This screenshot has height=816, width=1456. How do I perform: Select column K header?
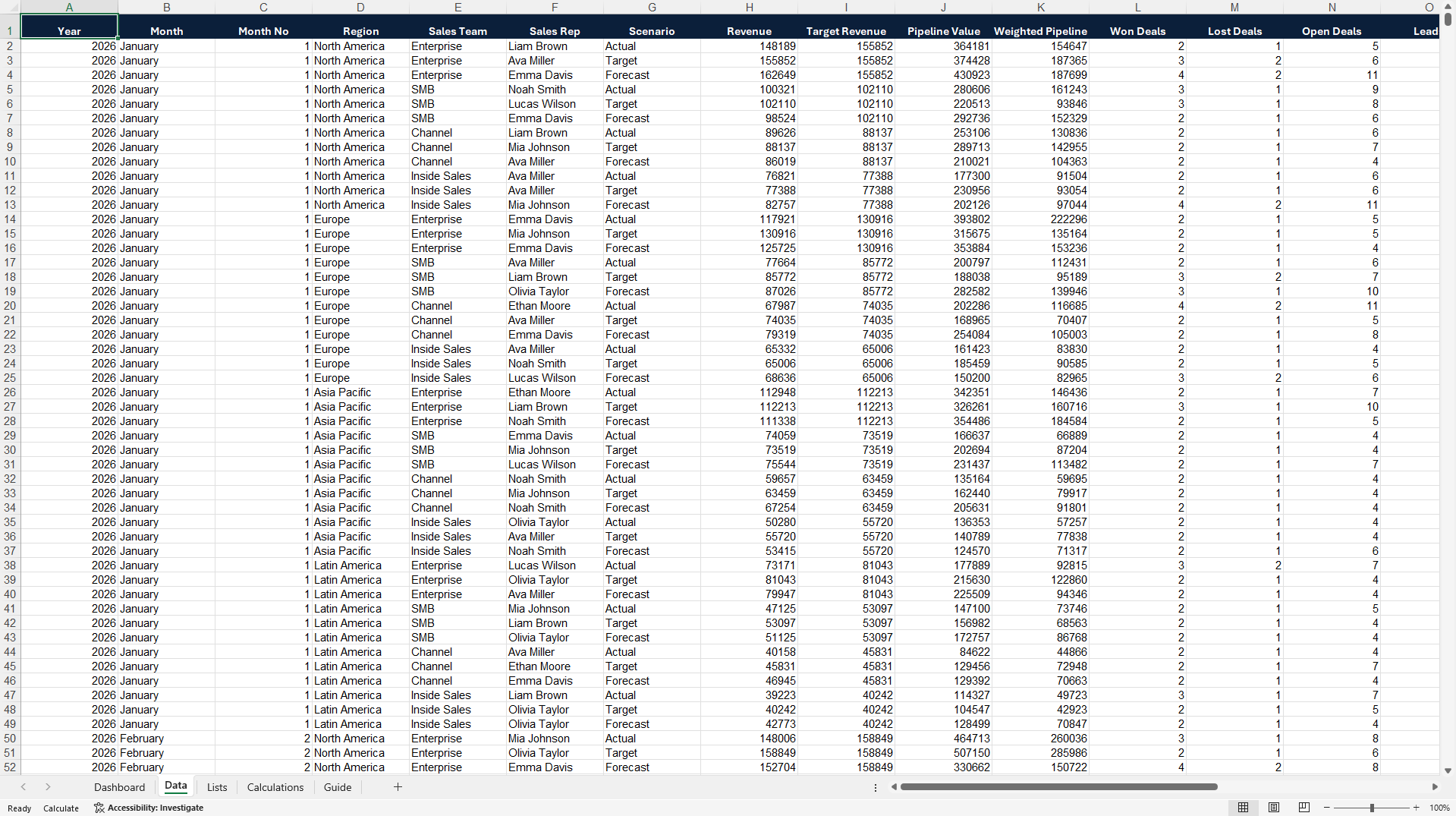1040,7
